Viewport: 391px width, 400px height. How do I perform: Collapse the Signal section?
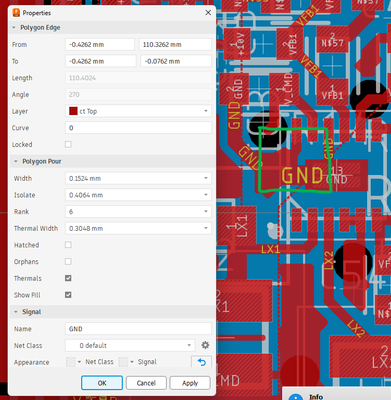(16, 312)
